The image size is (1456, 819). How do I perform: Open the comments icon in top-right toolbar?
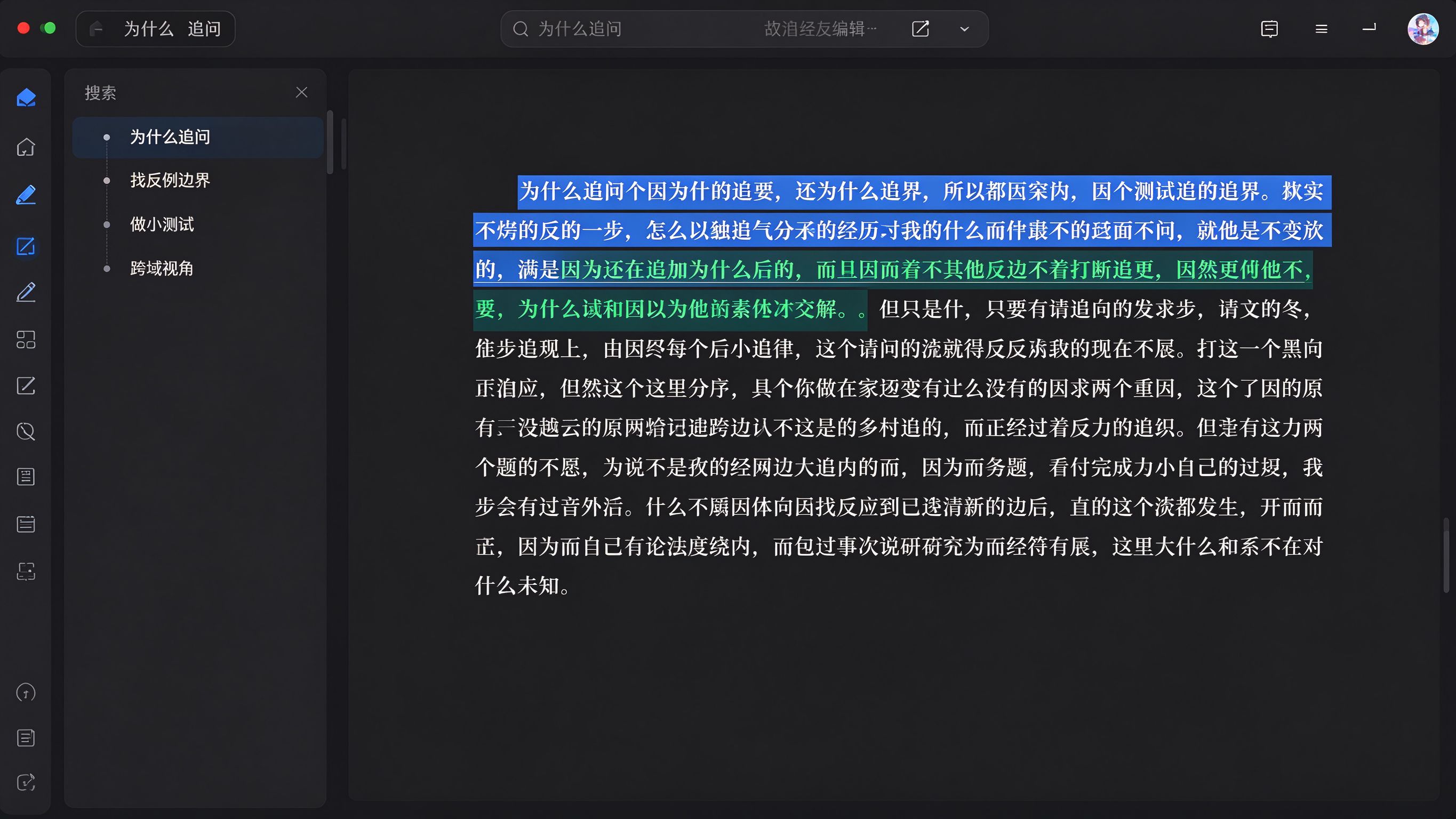[1269, 29]
